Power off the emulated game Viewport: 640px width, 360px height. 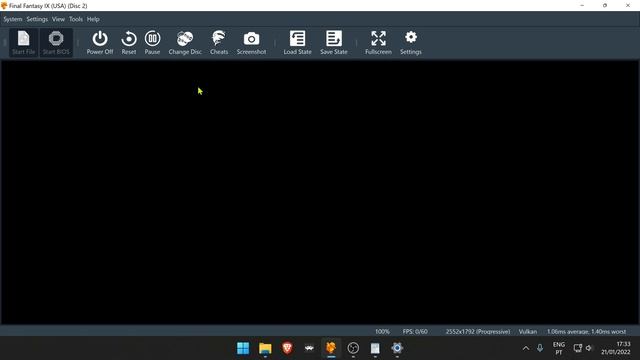tap(100, 42)
